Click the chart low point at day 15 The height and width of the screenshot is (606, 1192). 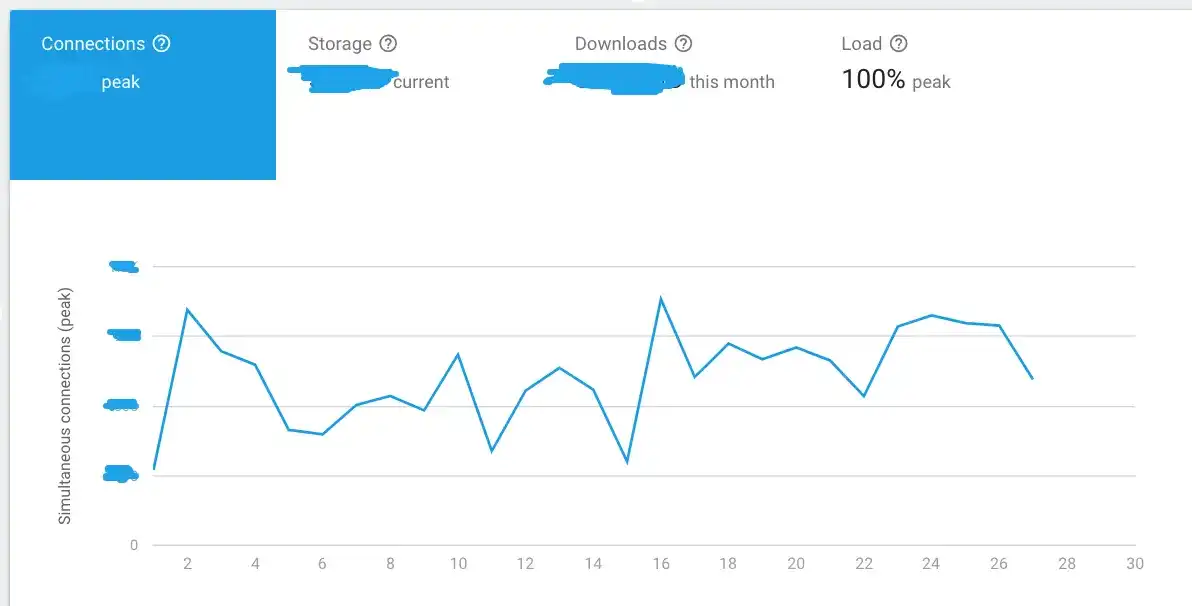click(x=627, y=462)
